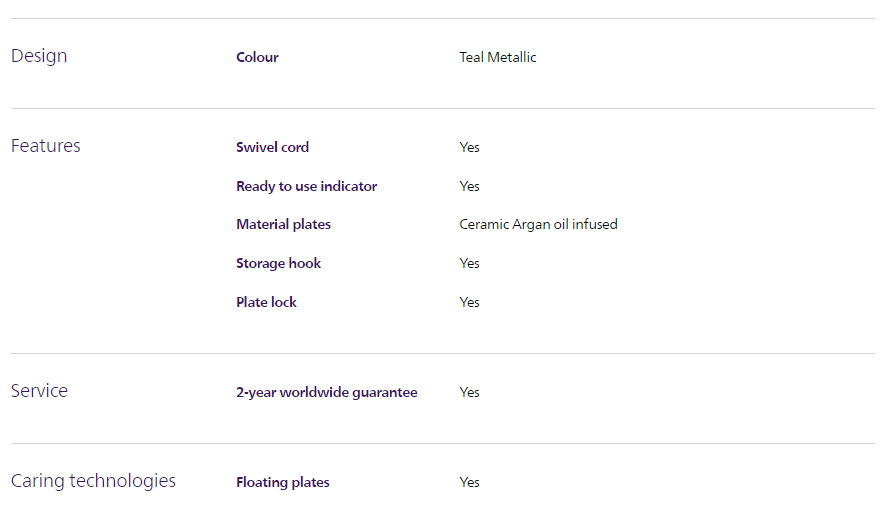Viewport: 884px width, 509px height.
Task: Click the Yes value beside Ready to use indicator
Action: [x=469, y=186]
